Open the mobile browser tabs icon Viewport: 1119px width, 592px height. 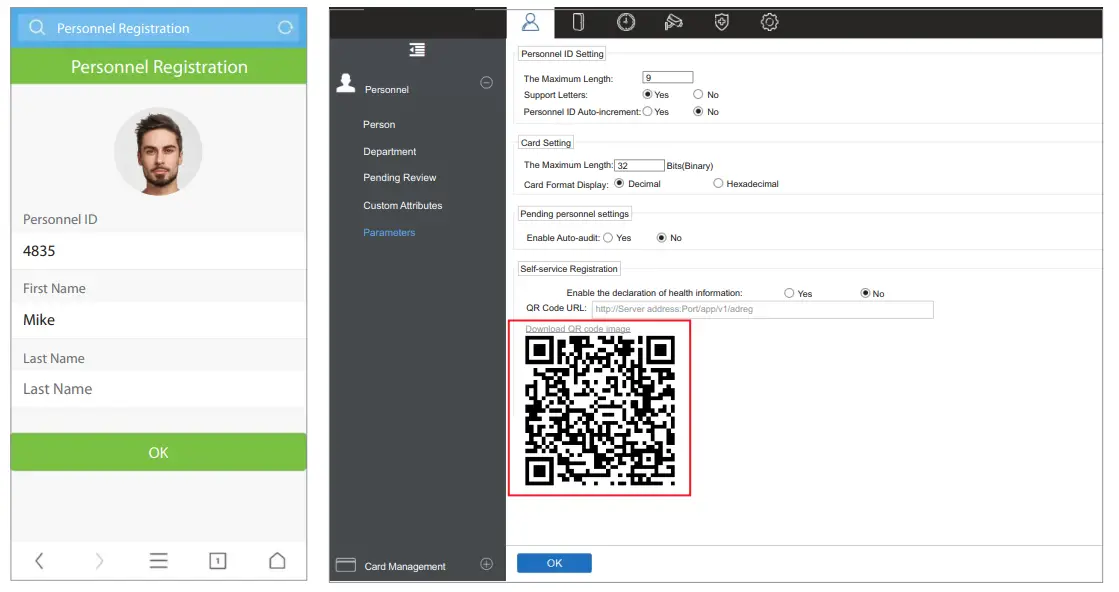pyautogui.click(x=218, y=561)
